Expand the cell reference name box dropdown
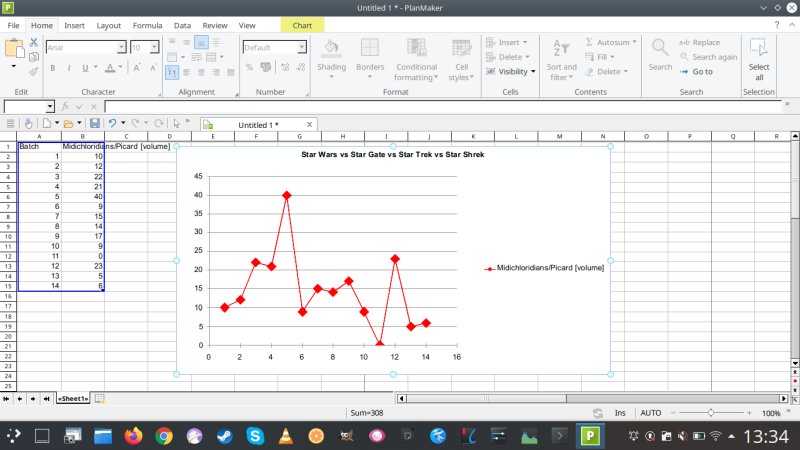Image resolution: width=800 pixels, height=450 pixels. pos(50,106)
